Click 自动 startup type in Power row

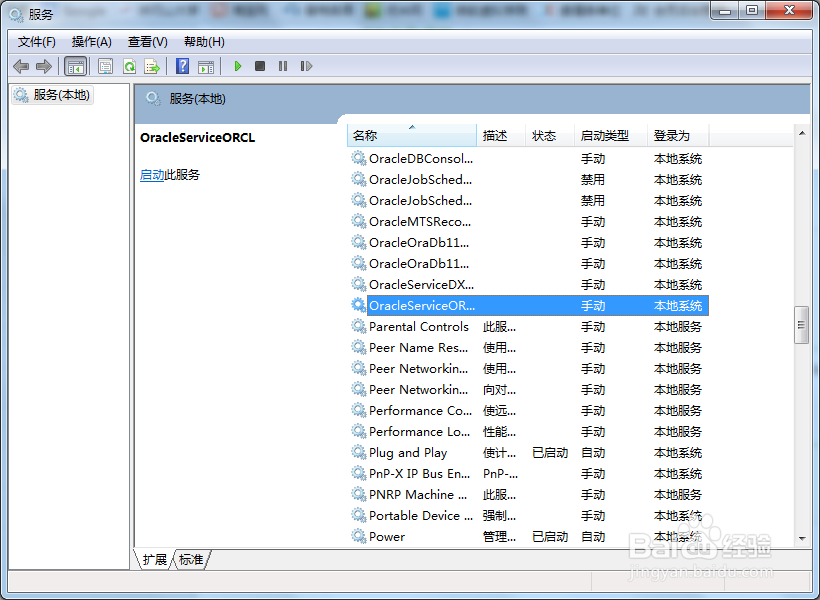[x=593, y=536]
